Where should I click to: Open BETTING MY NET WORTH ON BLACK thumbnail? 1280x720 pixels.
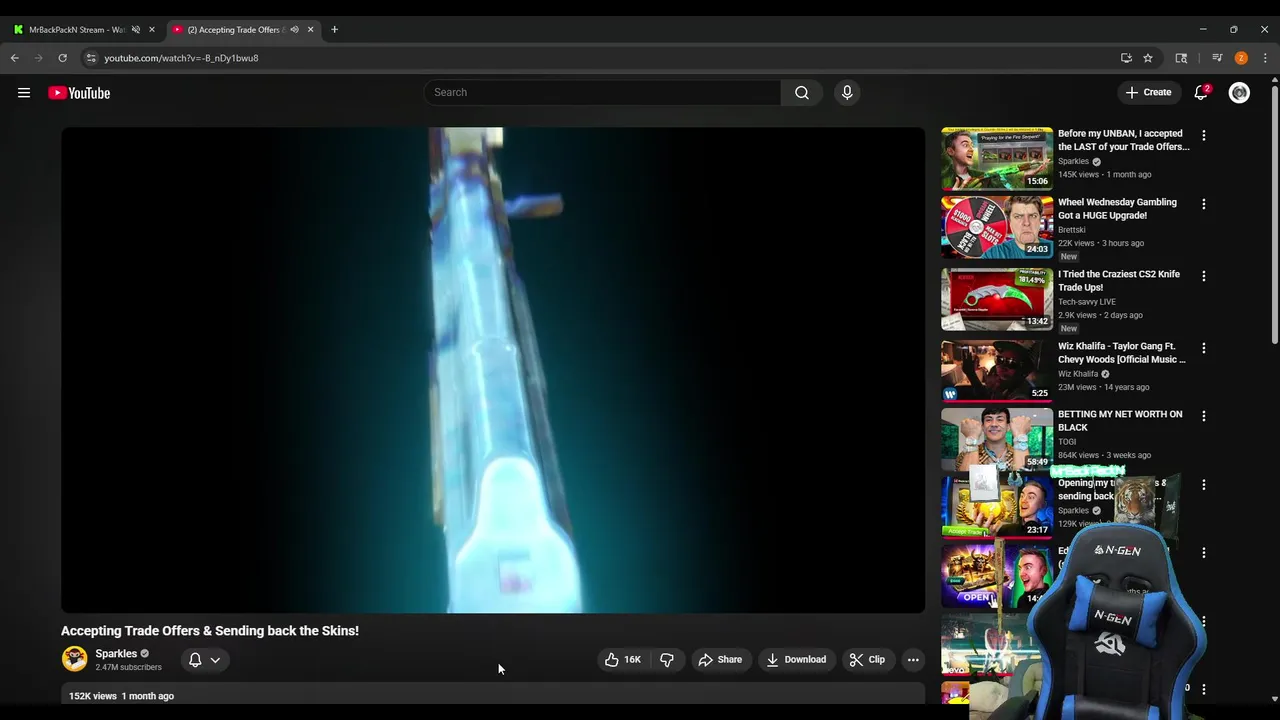[997, 438]
